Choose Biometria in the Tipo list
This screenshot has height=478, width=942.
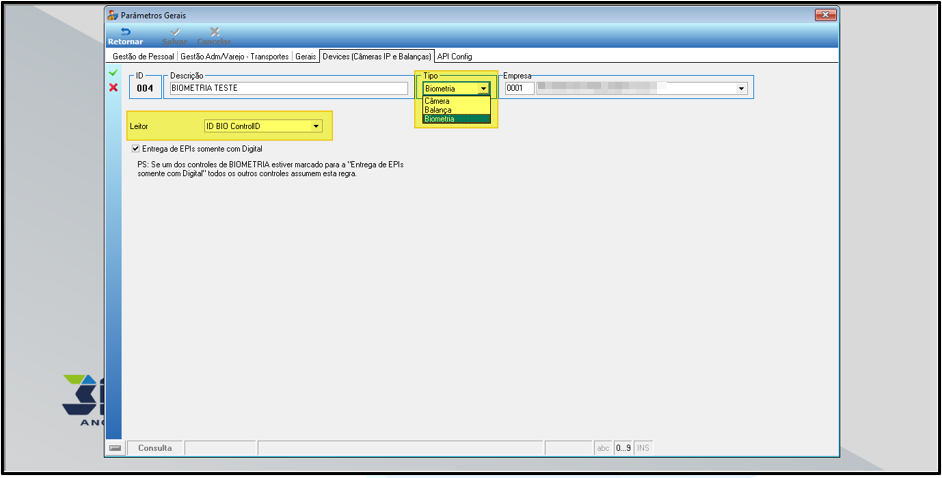pyautogui.click(x=456, y=119)
